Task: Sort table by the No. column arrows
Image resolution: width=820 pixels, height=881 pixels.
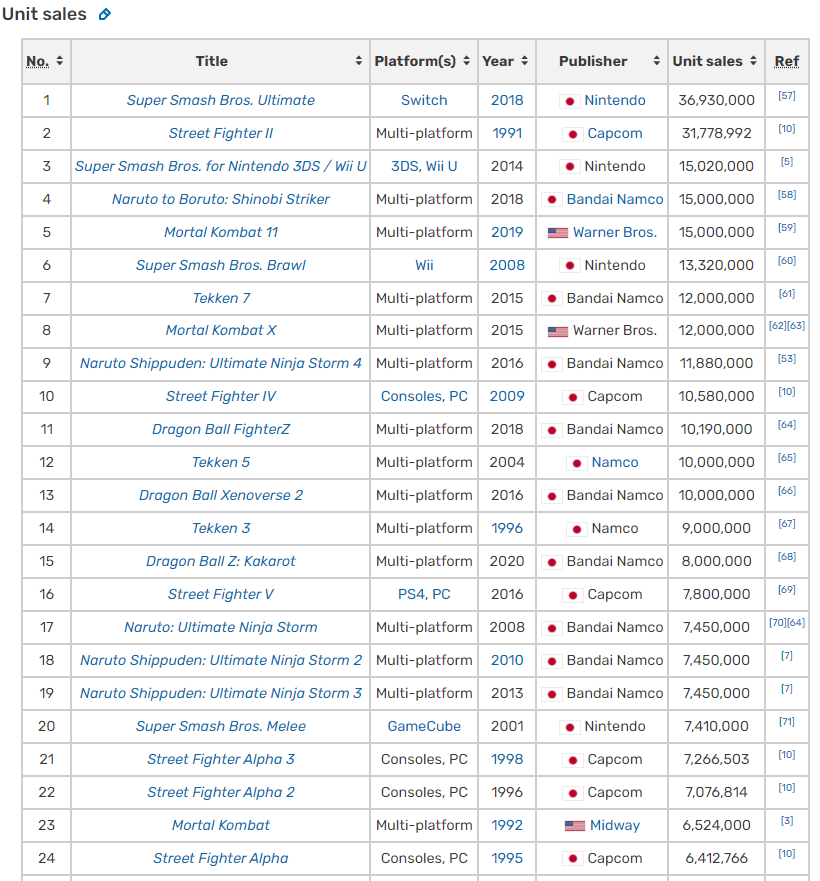Action: [60, 61]
